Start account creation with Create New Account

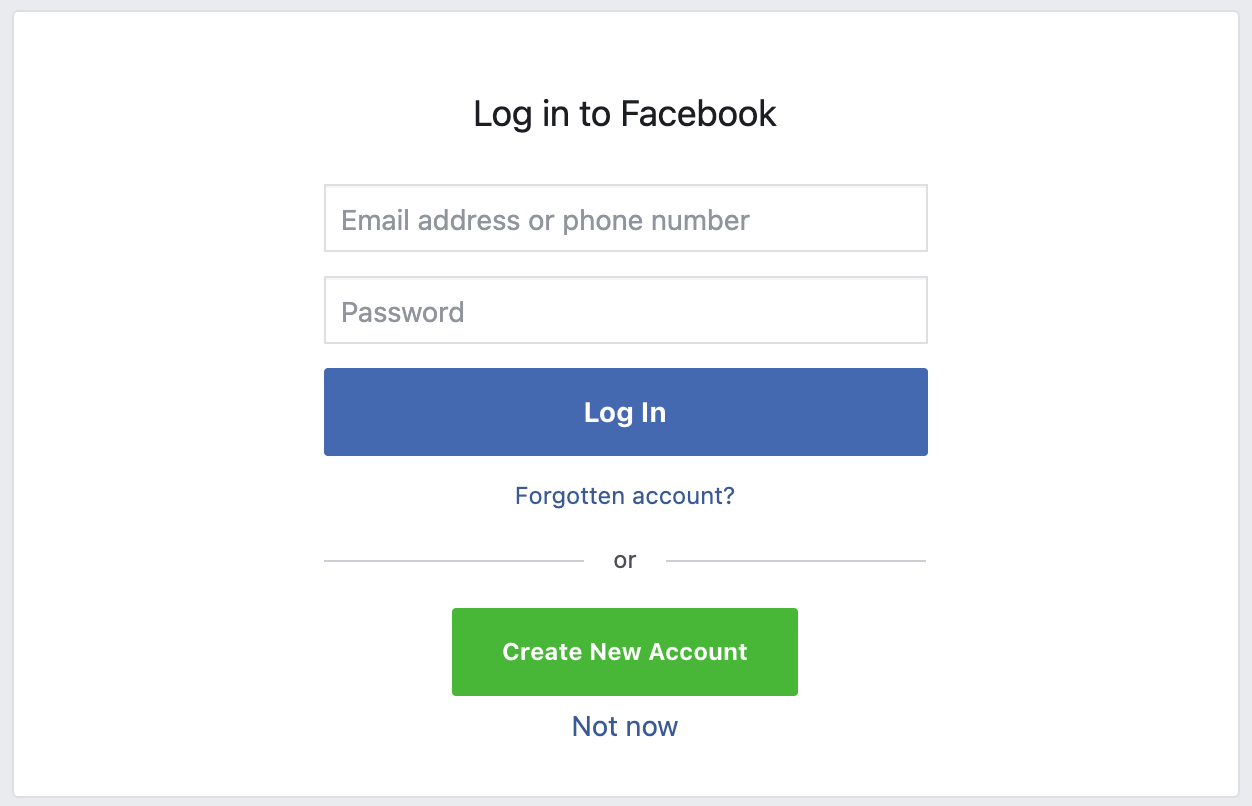coord(624,651)
